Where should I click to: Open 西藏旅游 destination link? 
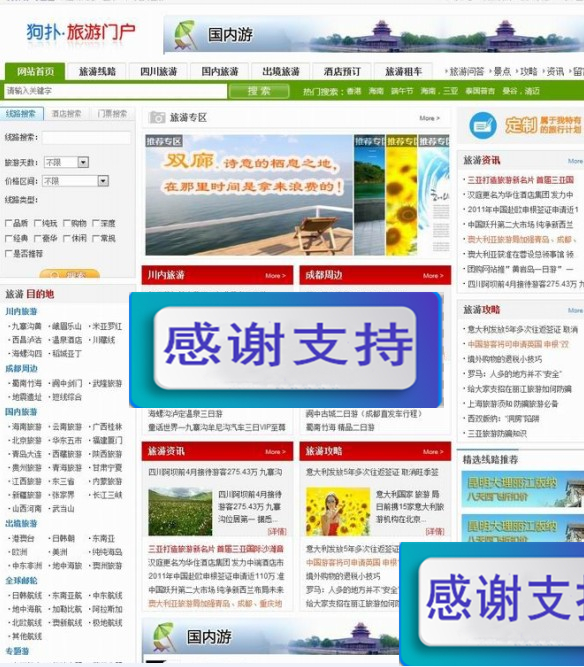(x=67, y=454)
